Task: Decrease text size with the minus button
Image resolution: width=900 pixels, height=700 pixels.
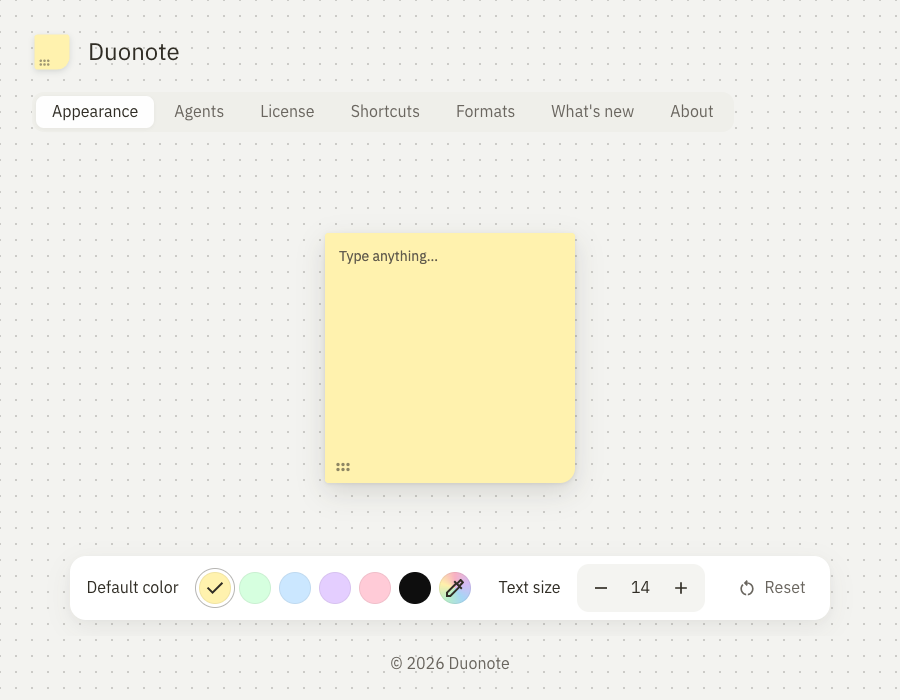Action: pyautogui.click(x=600, y=588)
